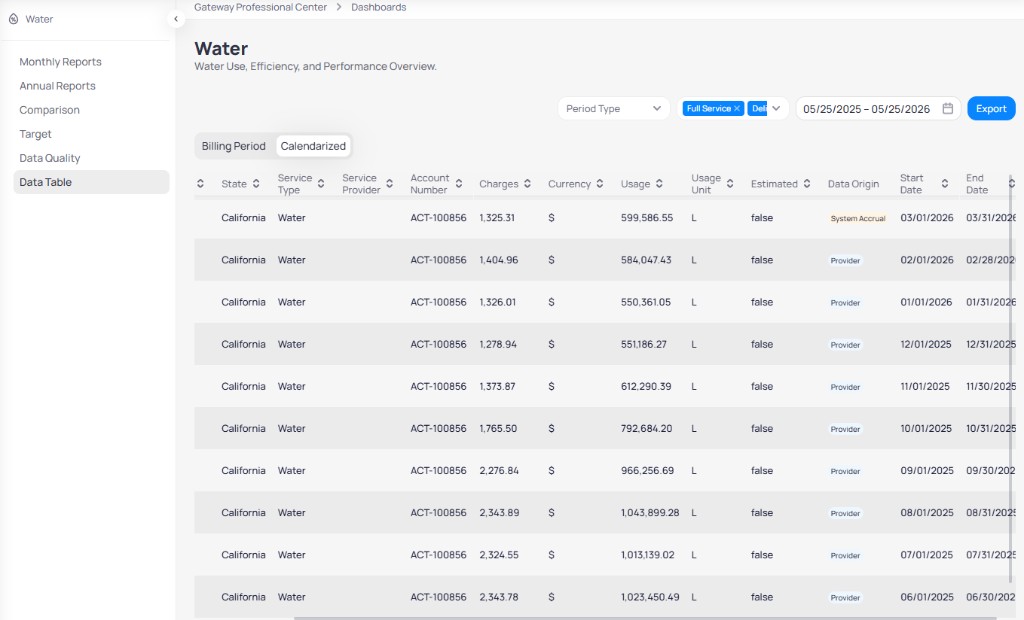This screenshot has width=1024, height=620.
Task: Click the first column sort arrows at table left
Action: click(x=200, y=184)
